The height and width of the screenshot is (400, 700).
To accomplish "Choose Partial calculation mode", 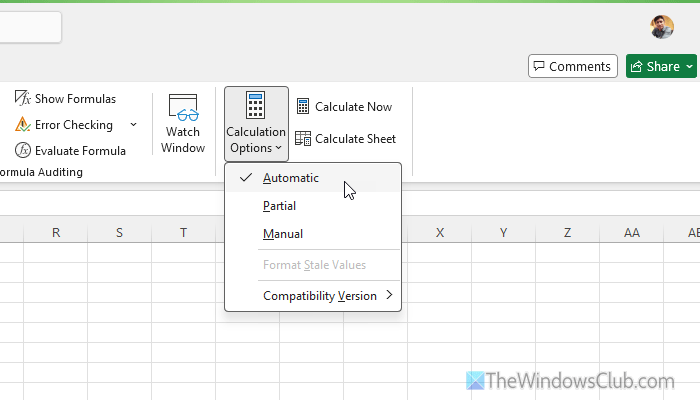I will coord(279,206).
